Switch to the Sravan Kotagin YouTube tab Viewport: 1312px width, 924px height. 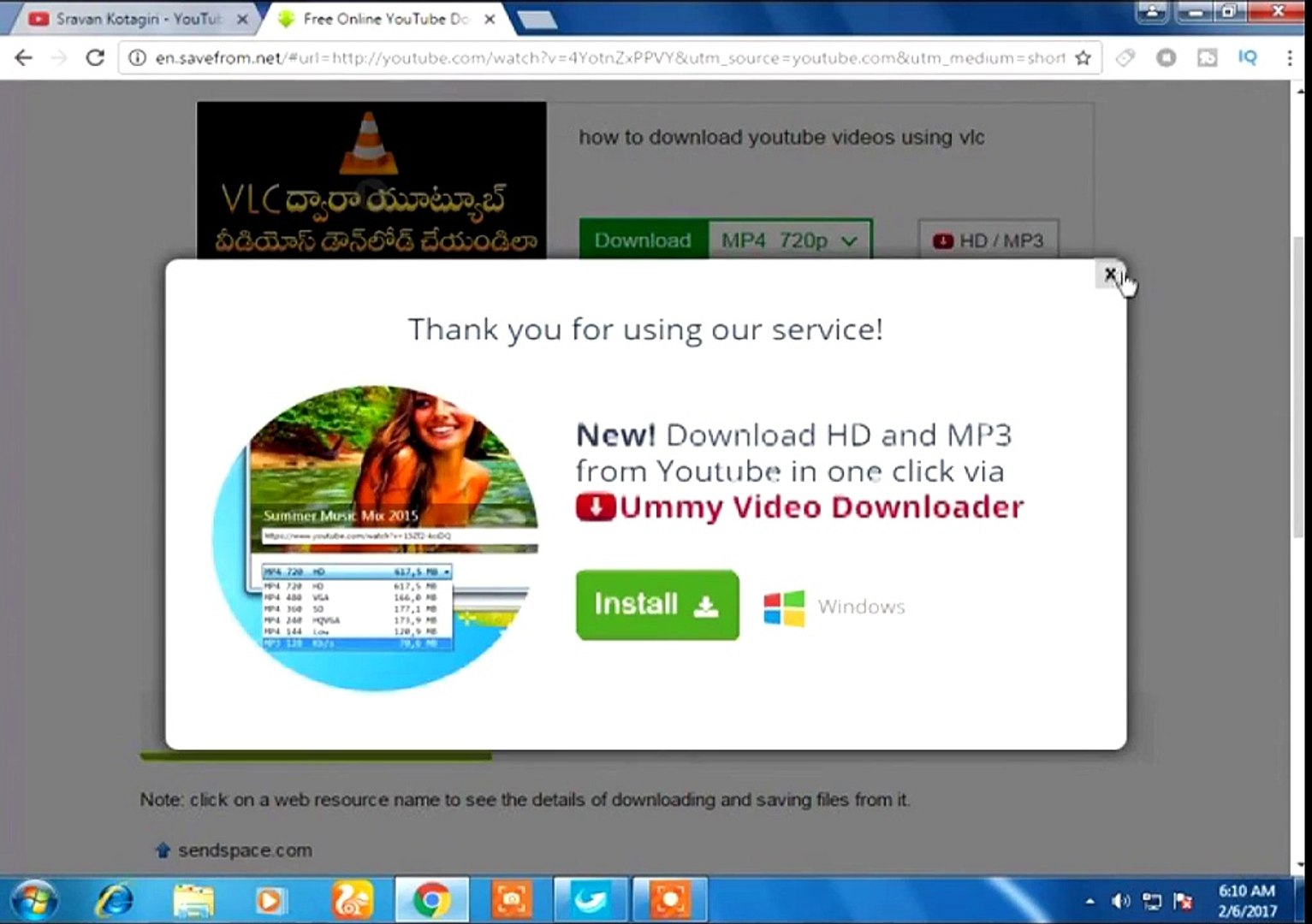[137, 19]
